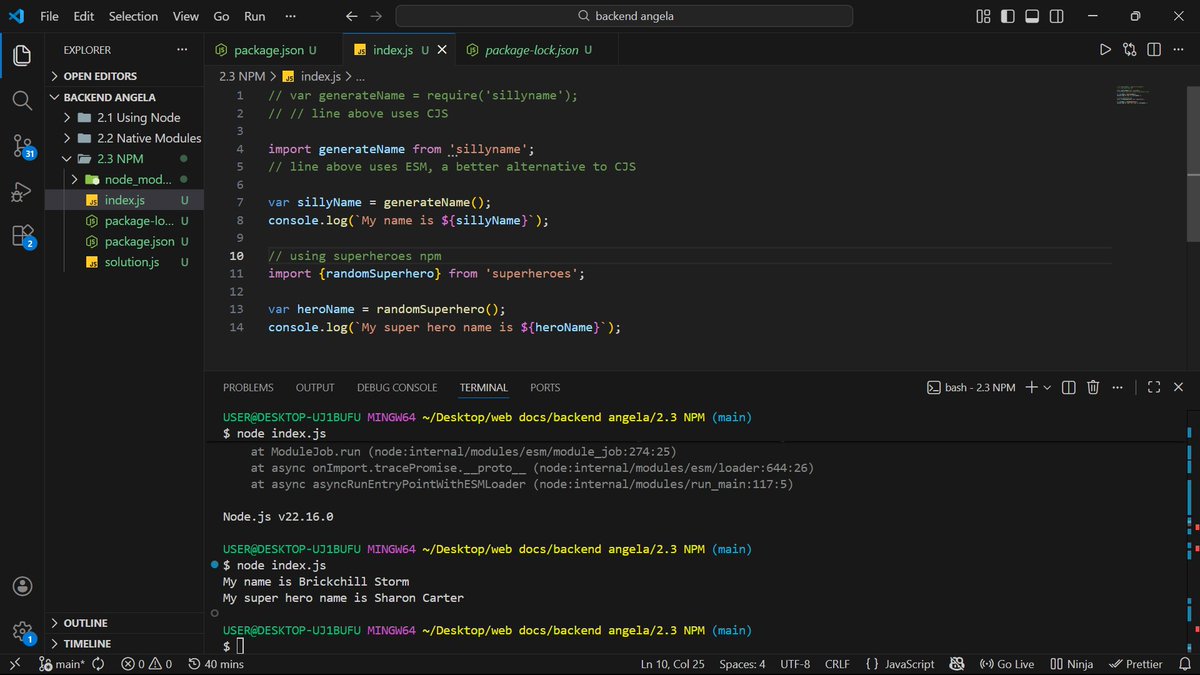Image resolution: width=1200 pixels, height=675 pixels.
Task: Go to line via Ln 10, Col 25
Action: point(672,664)
